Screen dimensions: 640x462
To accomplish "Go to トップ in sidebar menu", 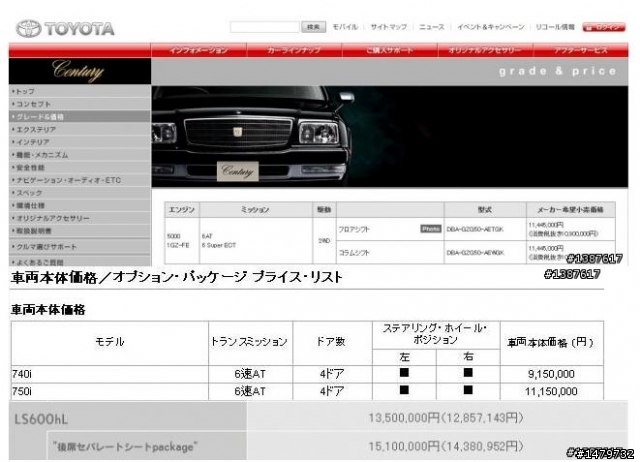I will coord(80,91).
